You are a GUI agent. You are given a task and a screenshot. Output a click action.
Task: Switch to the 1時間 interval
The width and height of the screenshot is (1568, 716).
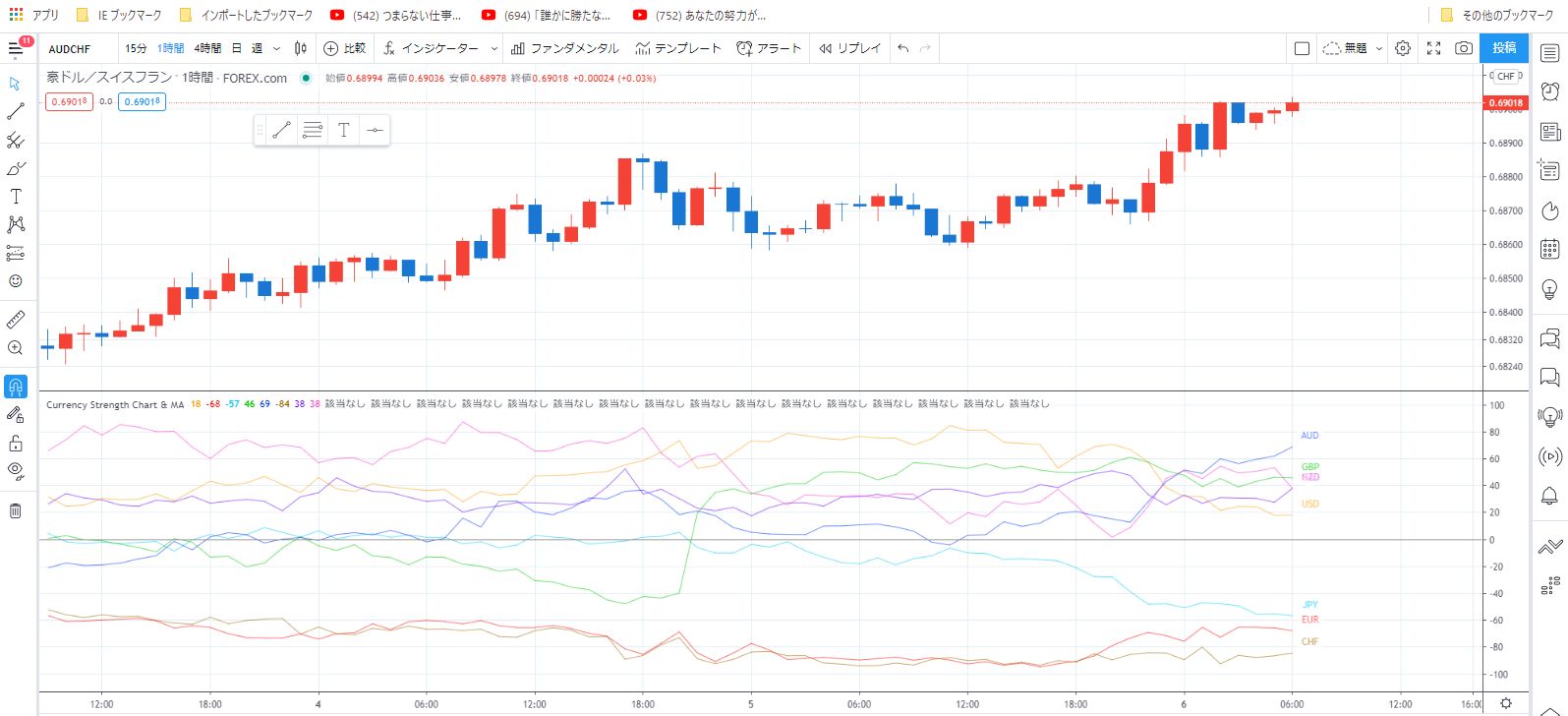(x=170, y=48)
